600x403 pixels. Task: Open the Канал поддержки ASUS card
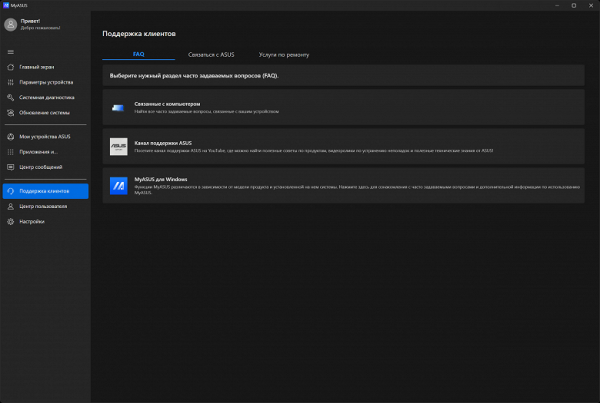click(x=344, y=146)
